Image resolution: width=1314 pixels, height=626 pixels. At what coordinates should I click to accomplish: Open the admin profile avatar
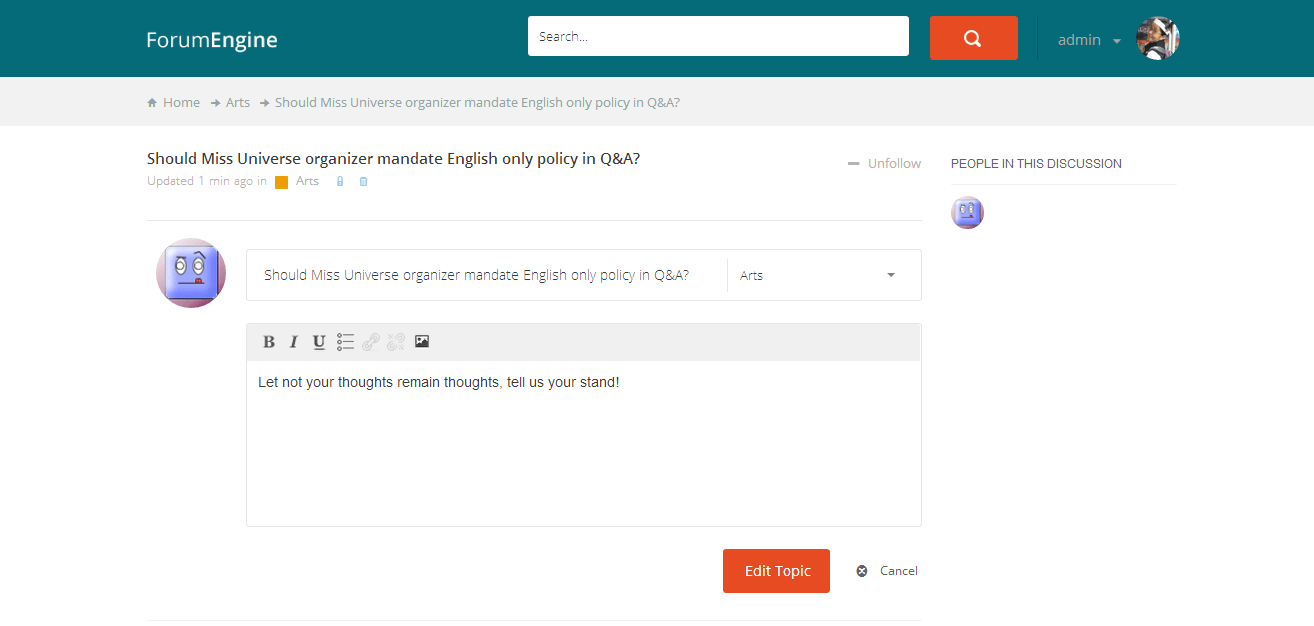(1158, 38)
